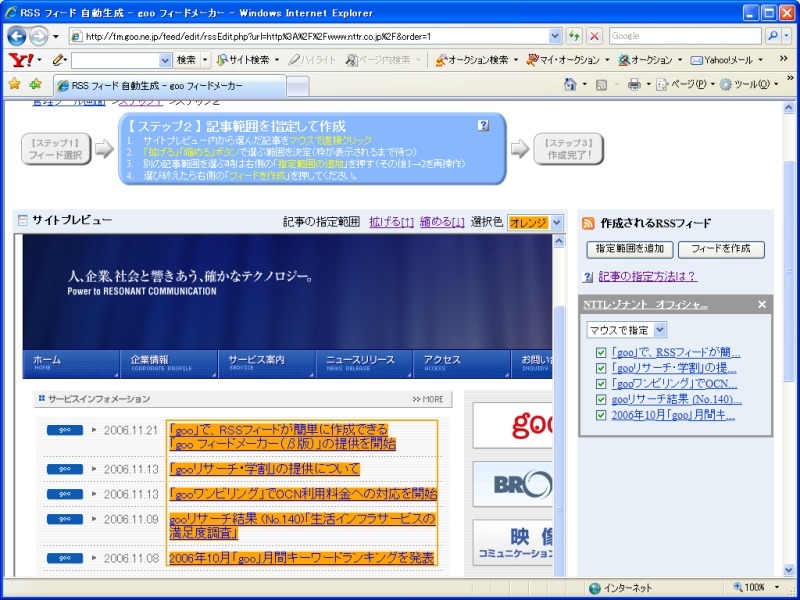Click the Google search magnifier icon
800x600 pixels.
point(773,36)
